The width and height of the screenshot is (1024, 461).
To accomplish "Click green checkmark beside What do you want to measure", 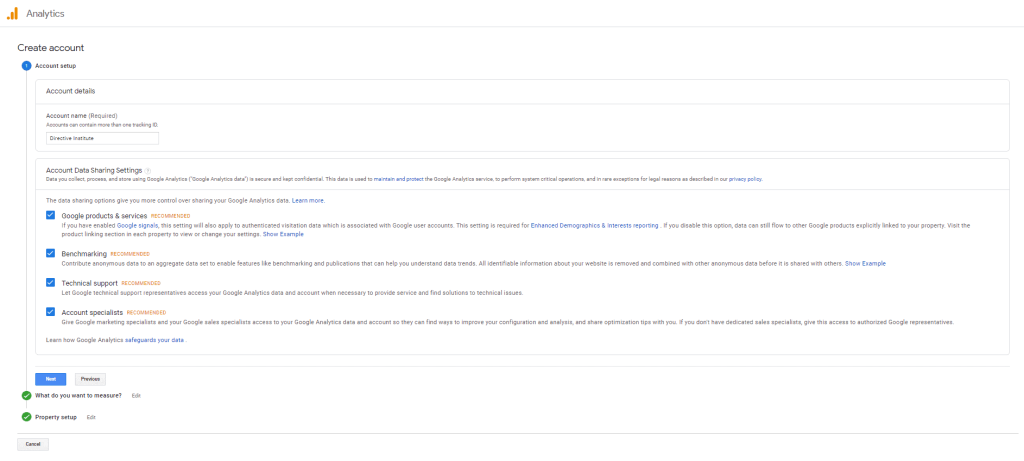I will coord(26,396).
